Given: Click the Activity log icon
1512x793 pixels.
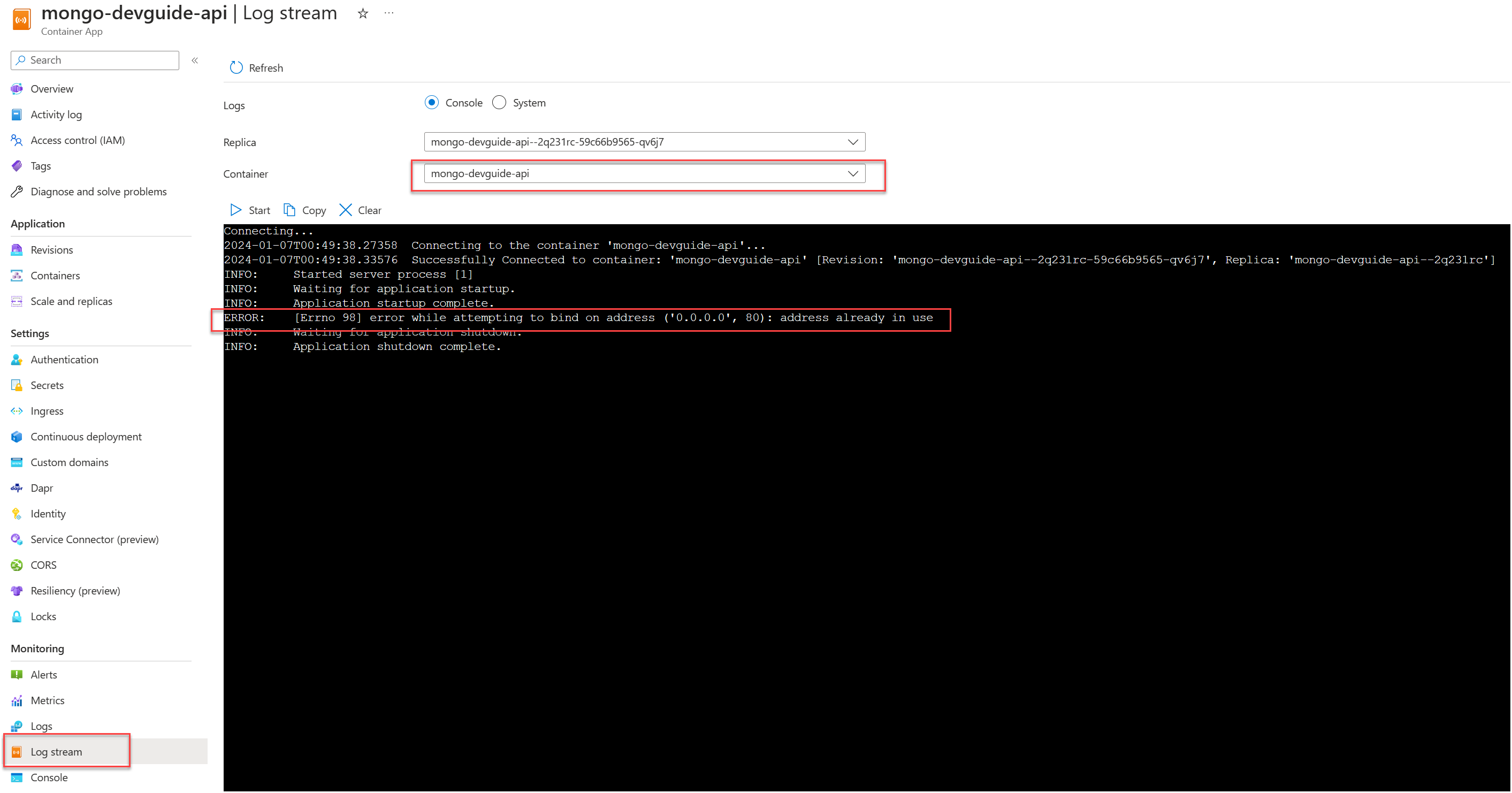Looking at the screenshot, I should (17, 115).
